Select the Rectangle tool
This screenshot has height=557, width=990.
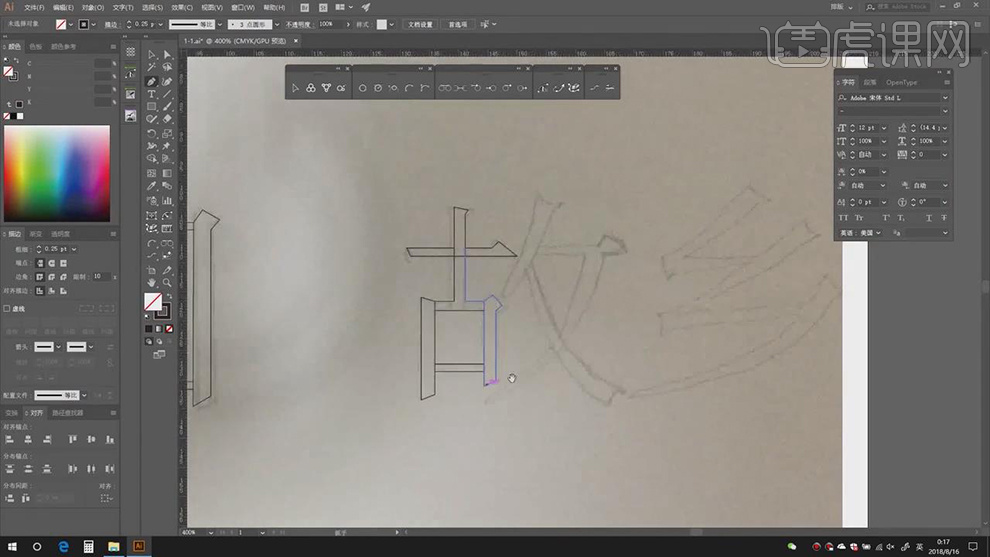151,107
